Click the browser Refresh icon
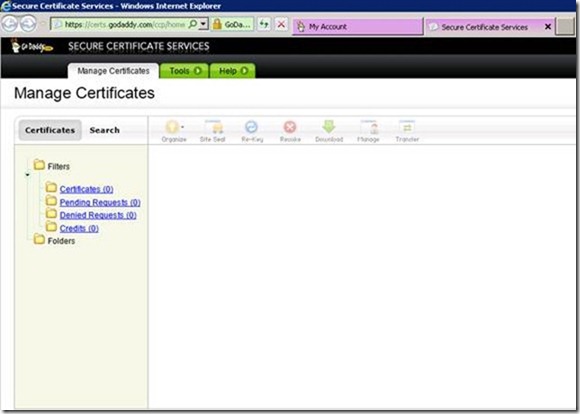Image resolution: width=580 pixels, height=414 pixels. tap(264, 24)
